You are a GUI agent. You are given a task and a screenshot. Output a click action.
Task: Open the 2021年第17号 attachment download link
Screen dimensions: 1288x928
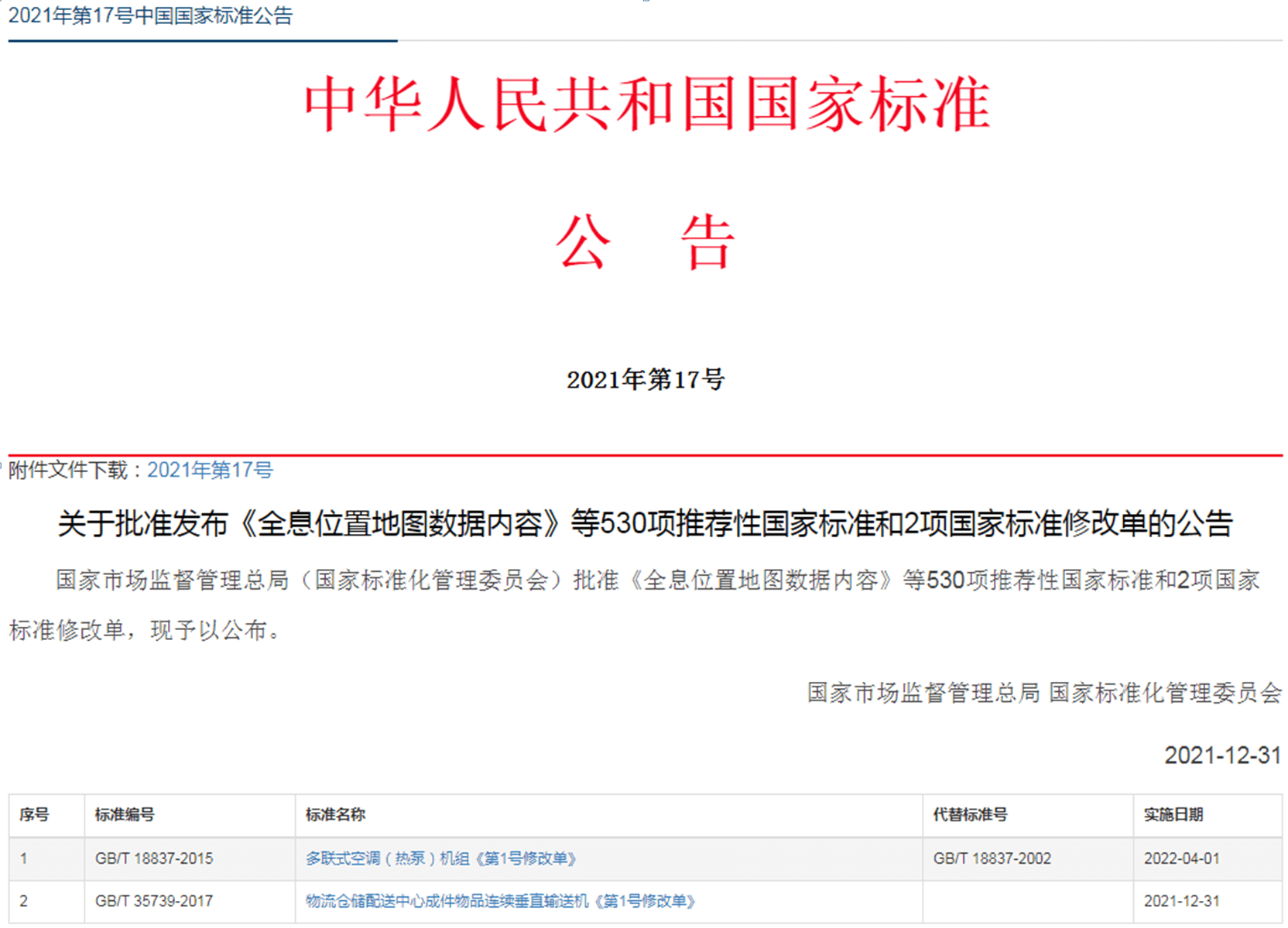tap(210, 470)
